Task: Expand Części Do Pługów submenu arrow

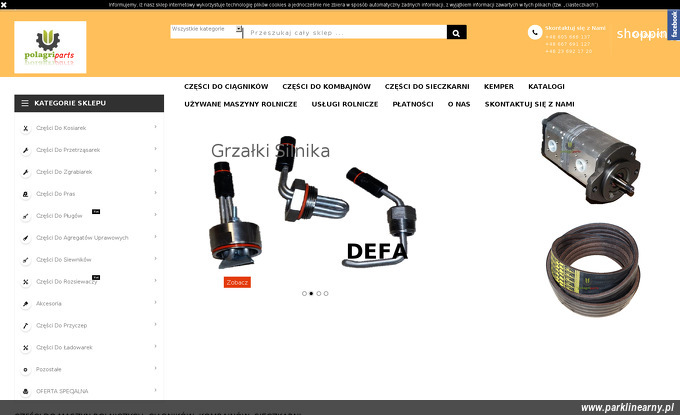Action: pos(155,214)
